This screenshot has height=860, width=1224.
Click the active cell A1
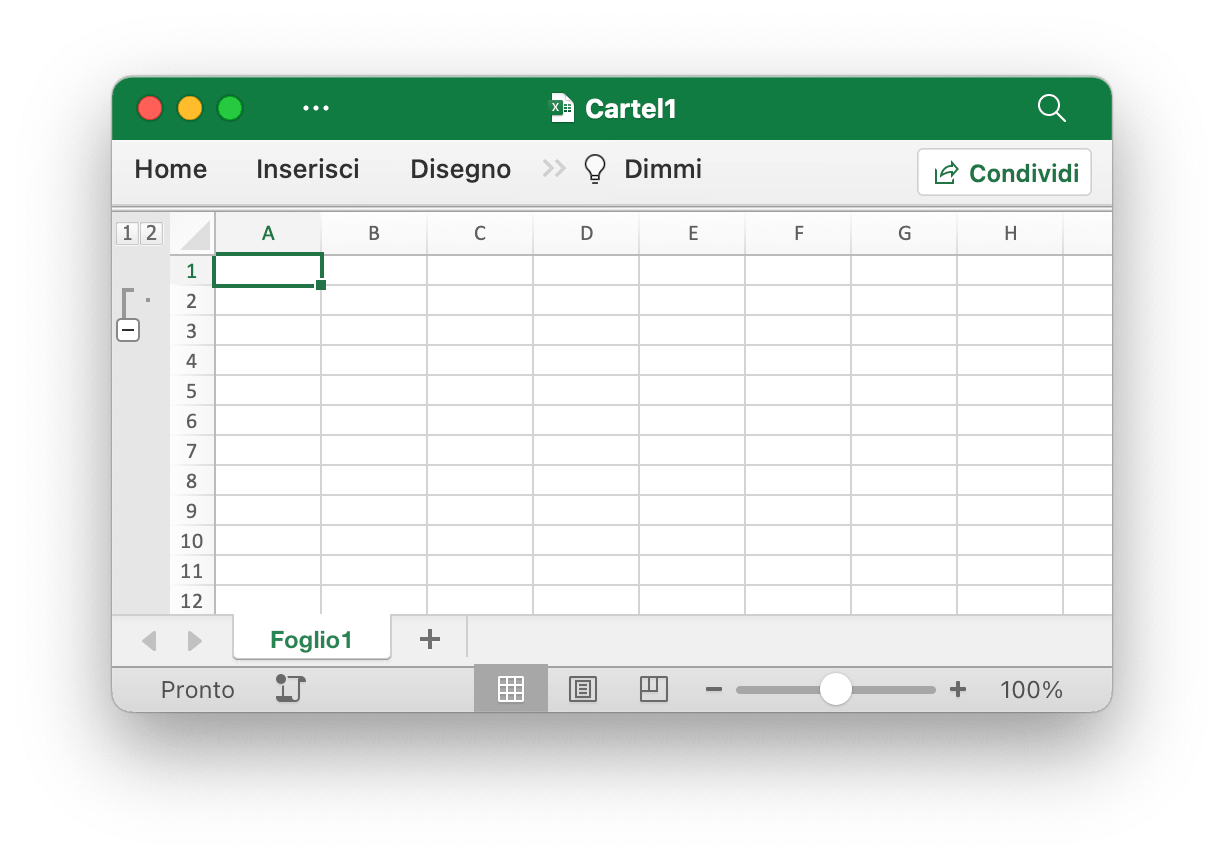coord(268,270)
